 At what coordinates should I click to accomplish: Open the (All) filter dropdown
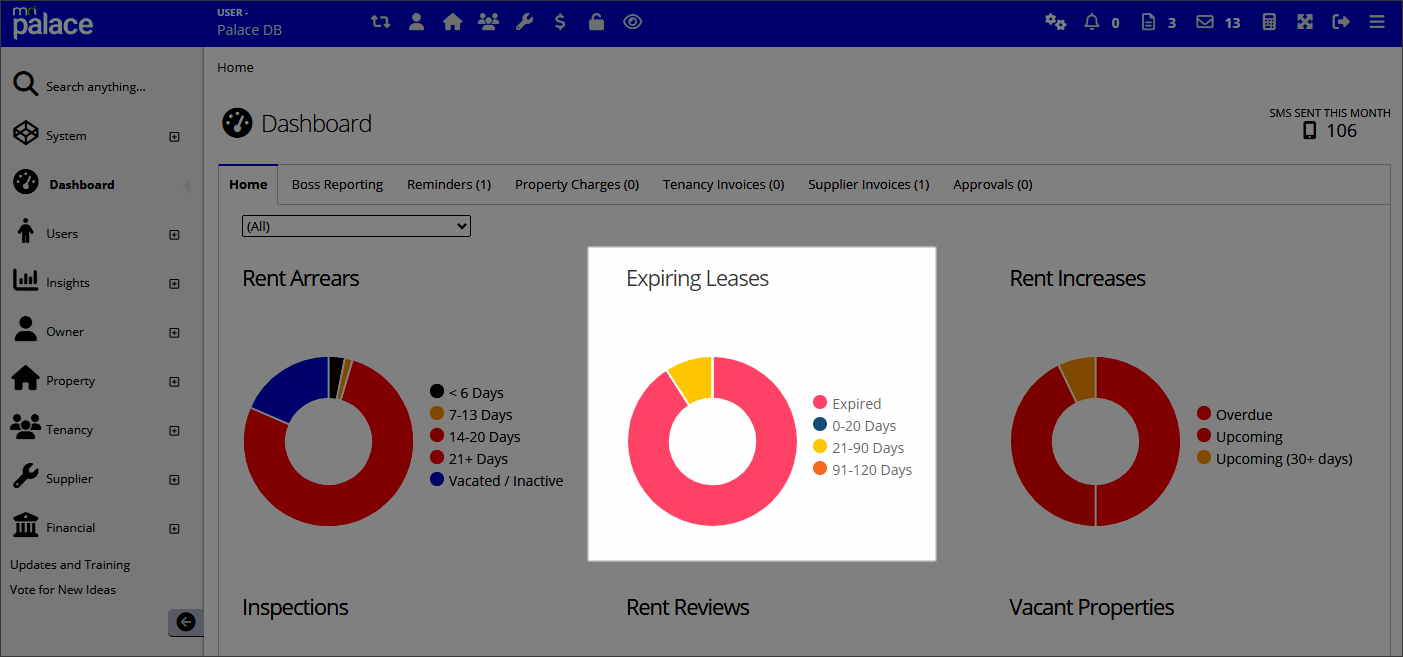pyautogui.click(x=356, y=226)
